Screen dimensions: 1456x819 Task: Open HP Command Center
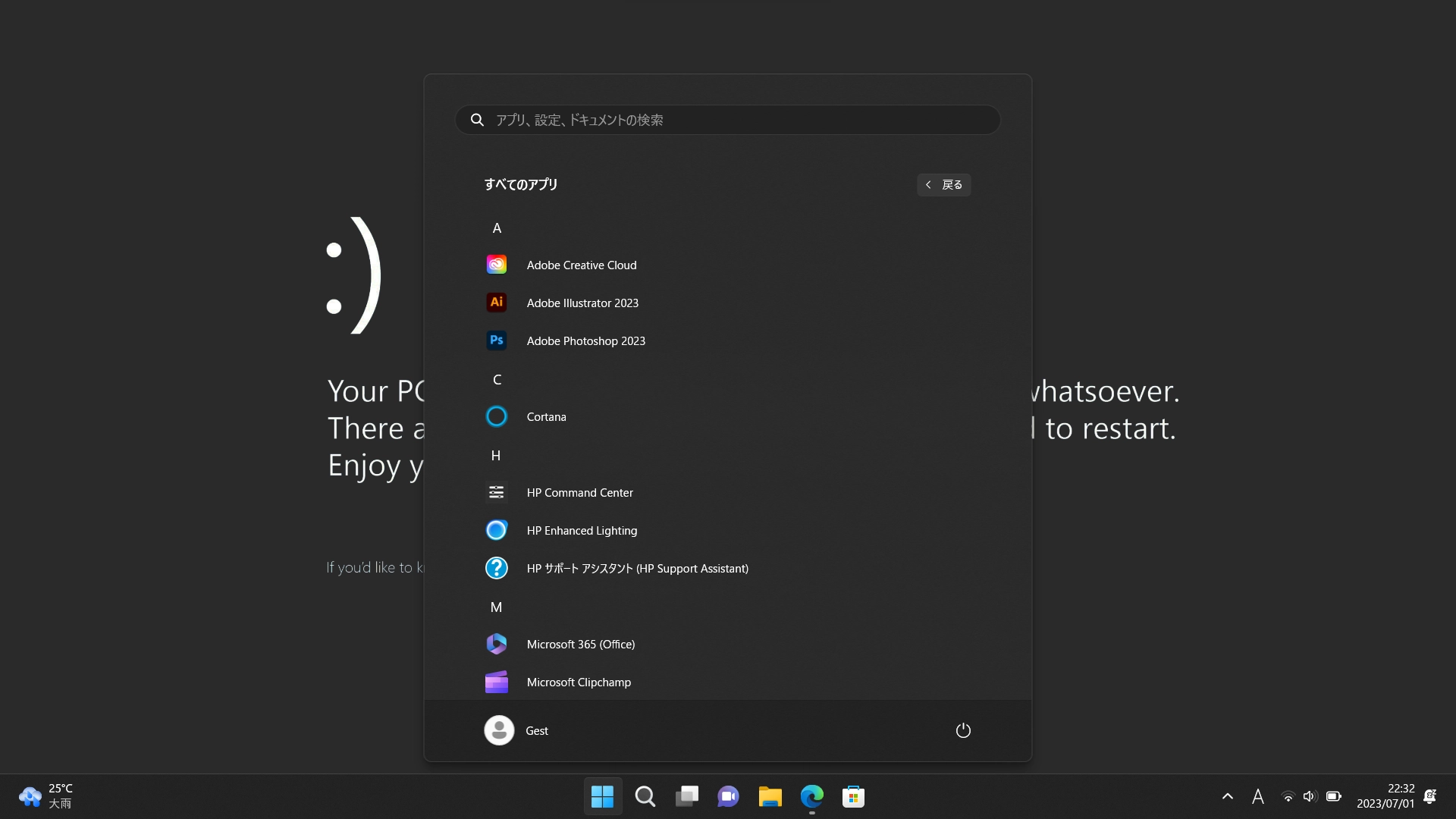(x=579, y=492)
